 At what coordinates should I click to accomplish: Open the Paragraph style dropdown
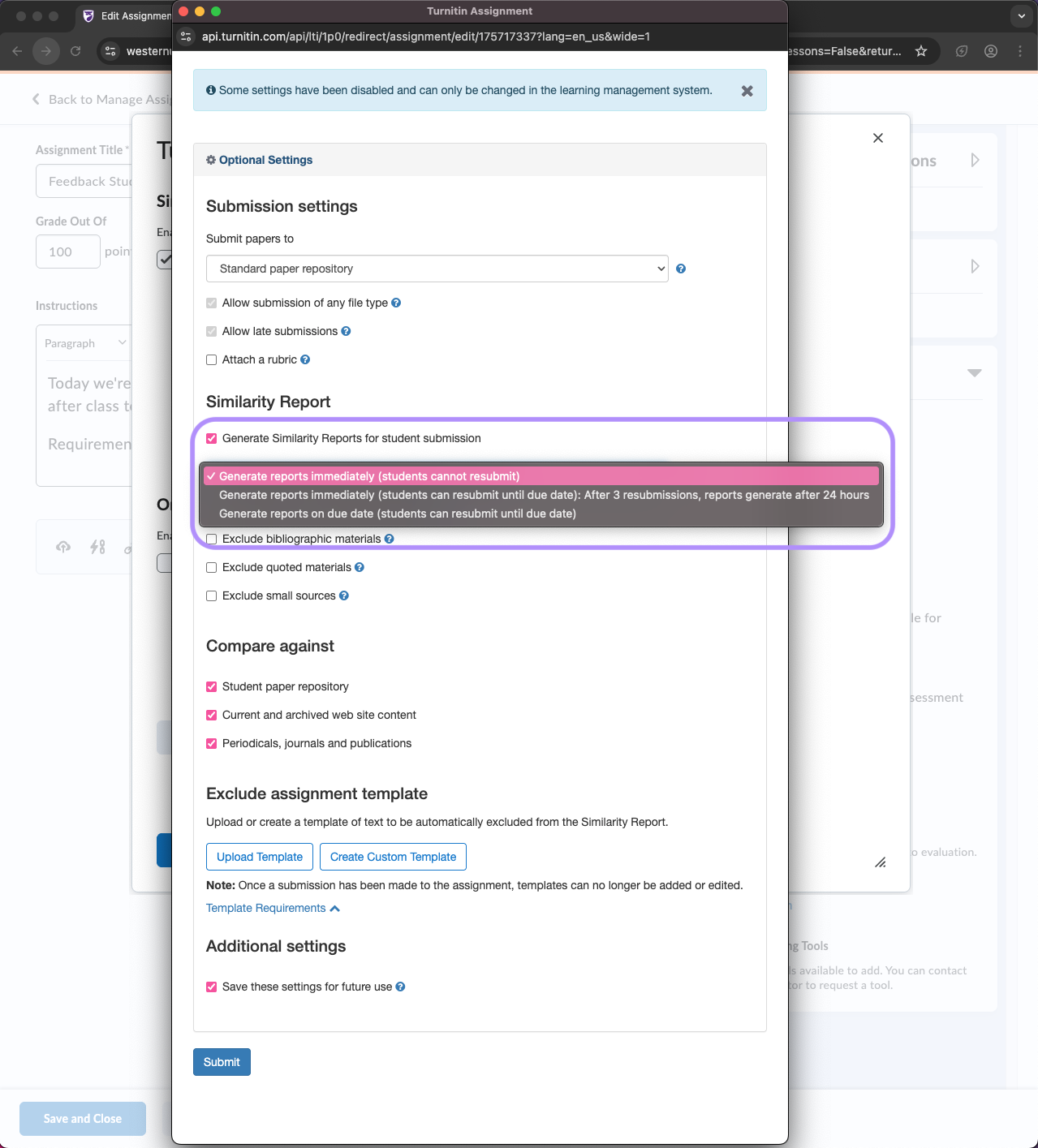tap(85, 343)
